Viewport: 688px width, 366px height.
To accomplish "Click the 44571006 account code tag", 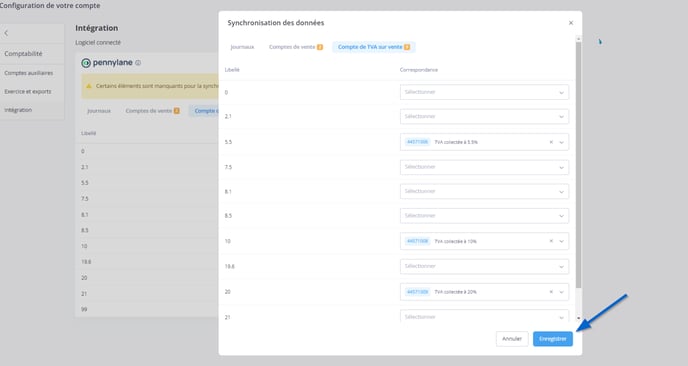I will pos(417,142).
